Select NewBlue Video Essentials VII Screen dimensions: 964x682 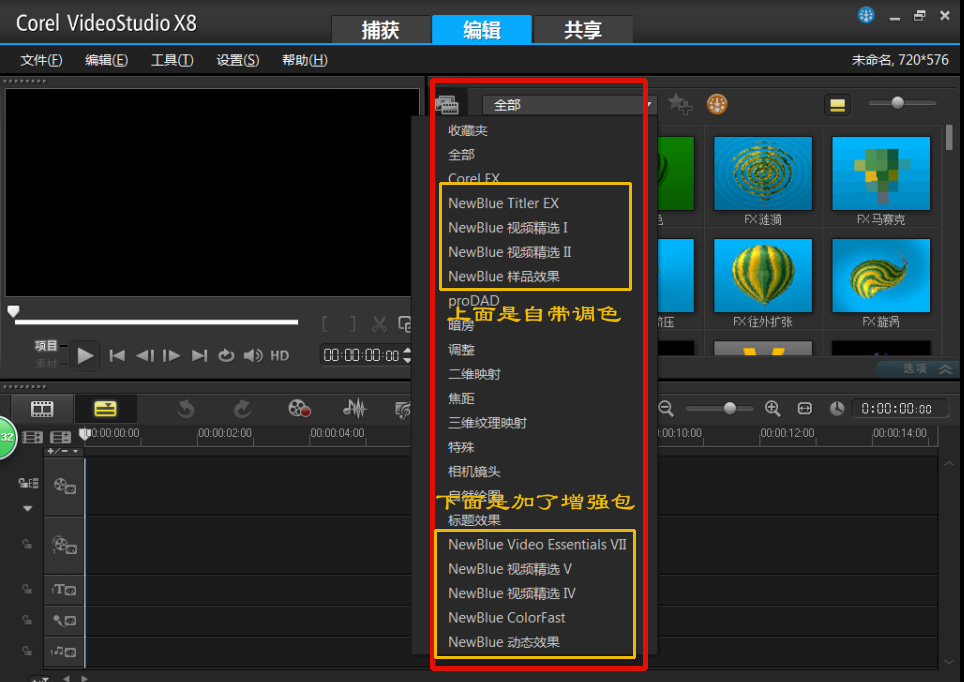coord(537,545)
